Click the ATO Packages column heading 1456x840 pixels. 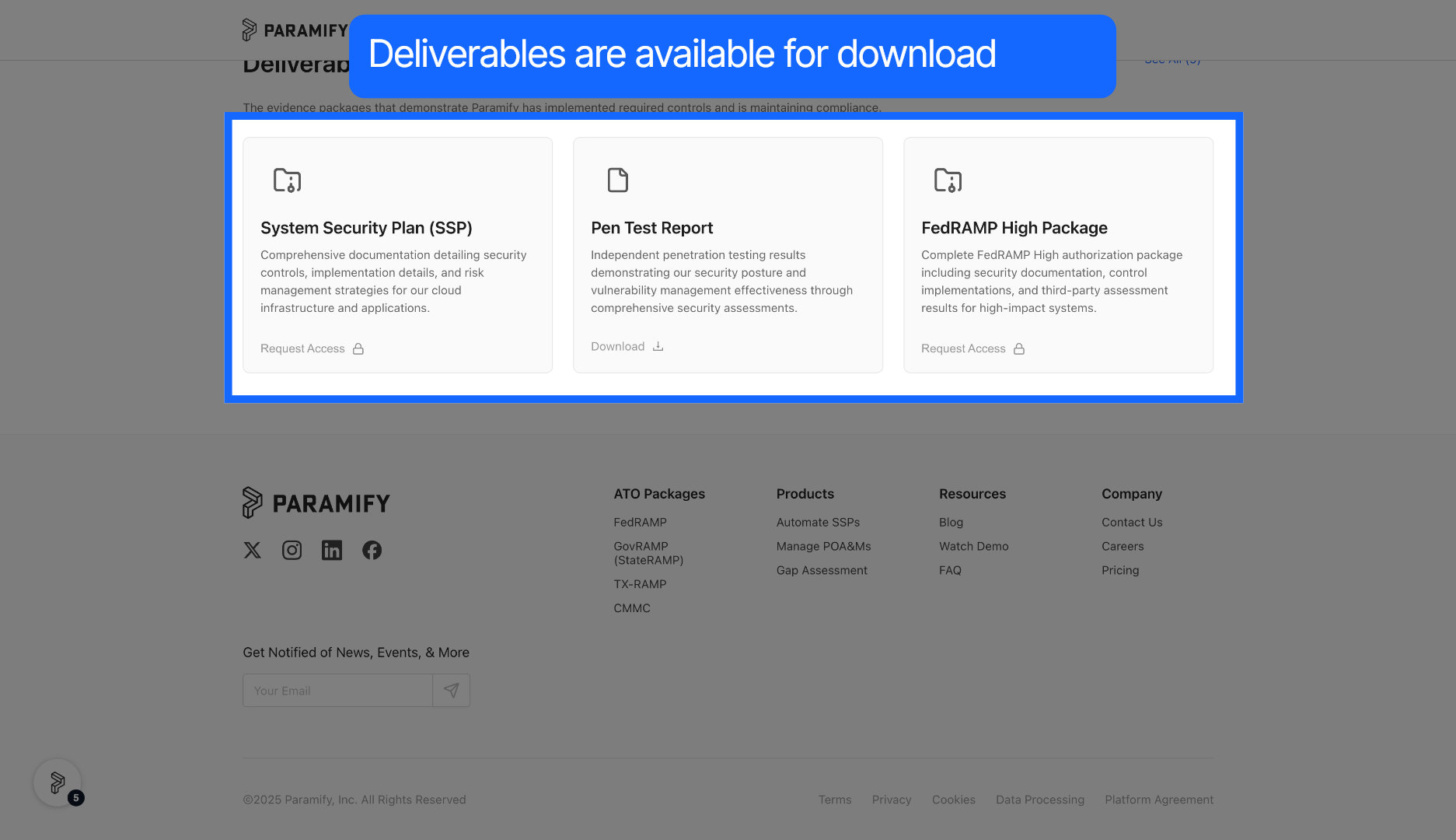click(659, 494)
